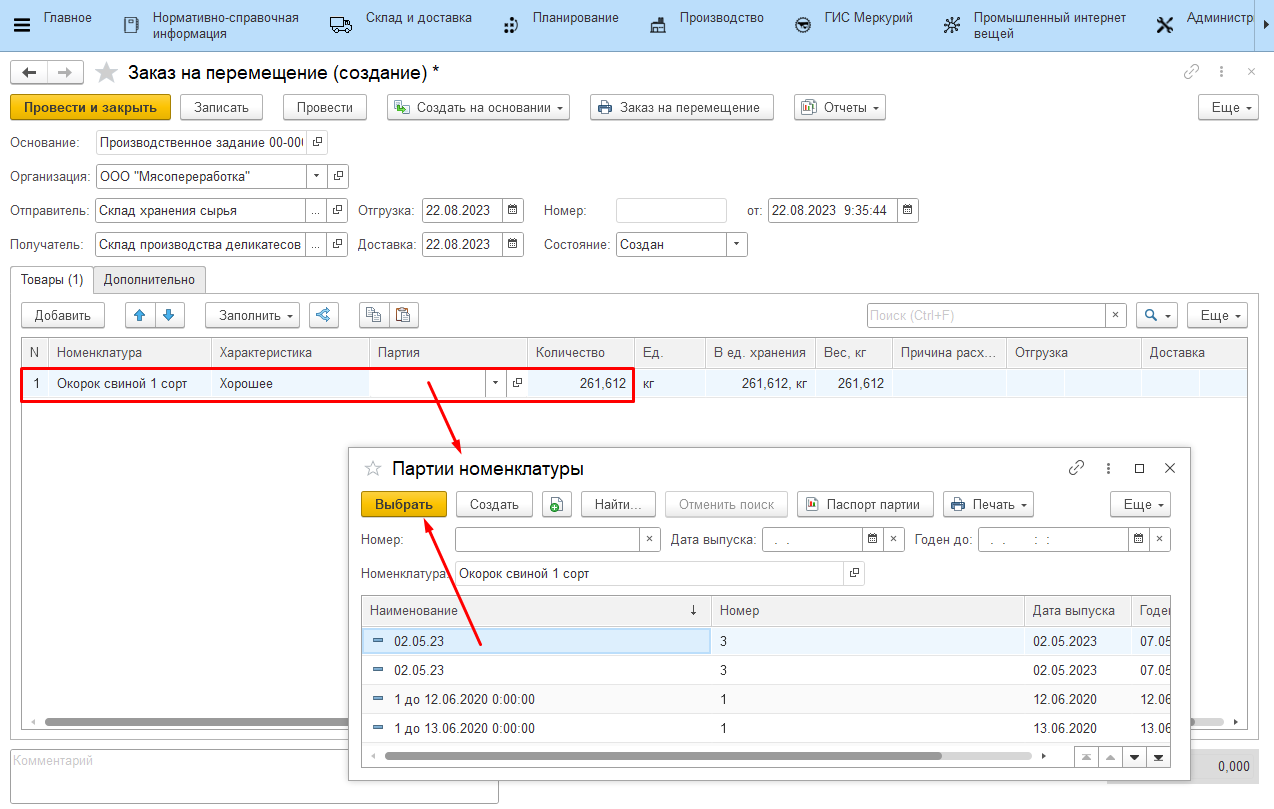
Task: Click move row down arrow icon
Action: coord(169,315)
